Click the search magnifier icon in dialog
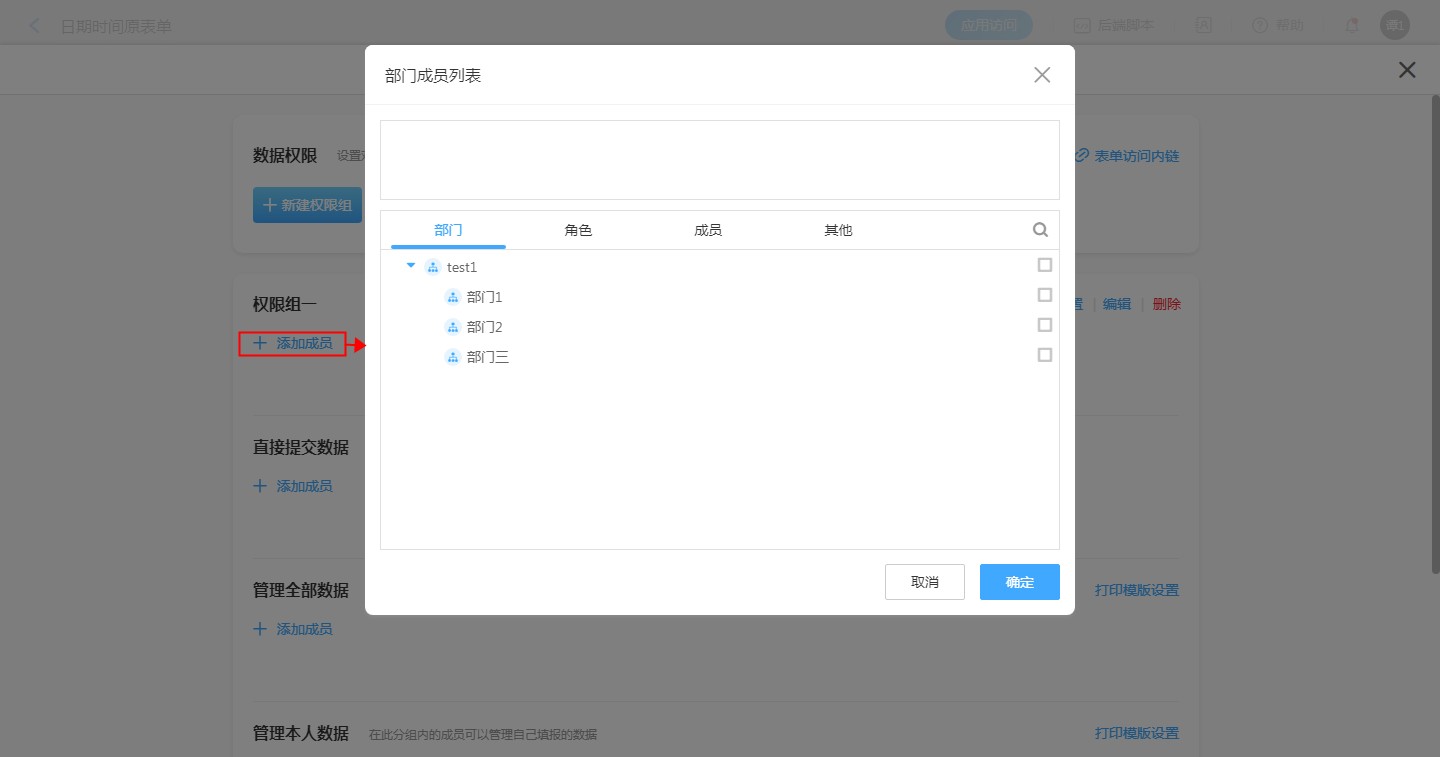 pyautogui.click(x=1040, y=230)
